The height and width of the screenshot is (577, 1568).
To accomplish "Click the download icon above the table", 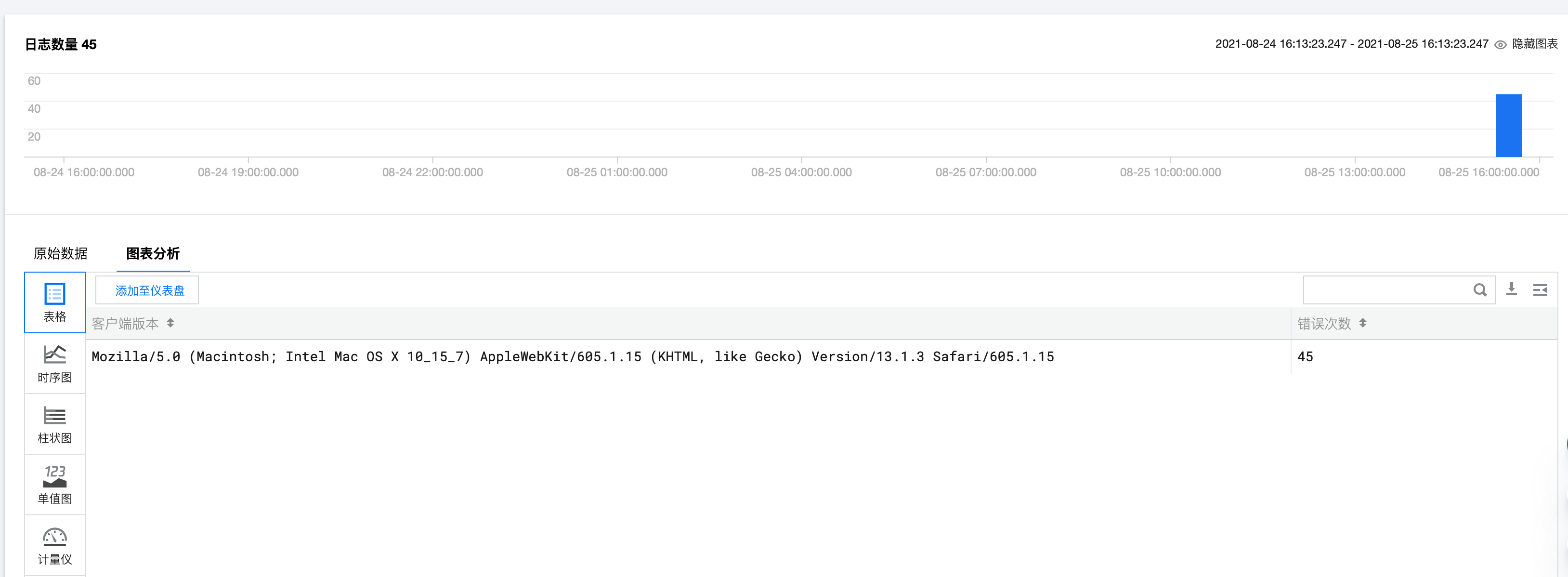I will click(x=1511, y=289).
